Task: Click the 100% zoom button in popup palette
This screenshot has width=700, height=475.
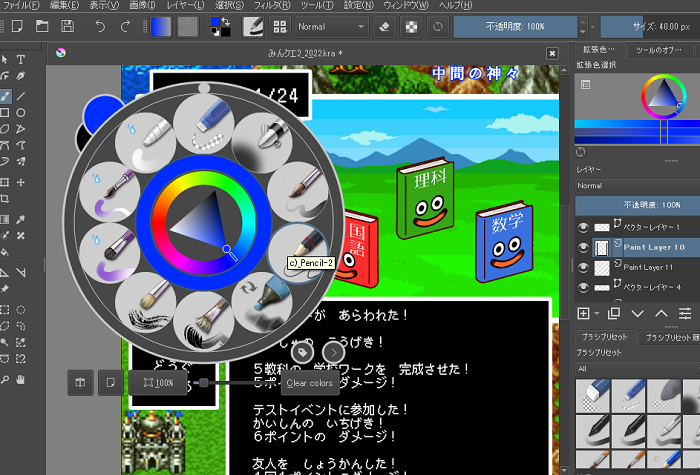Action: (x=158, y=382)
